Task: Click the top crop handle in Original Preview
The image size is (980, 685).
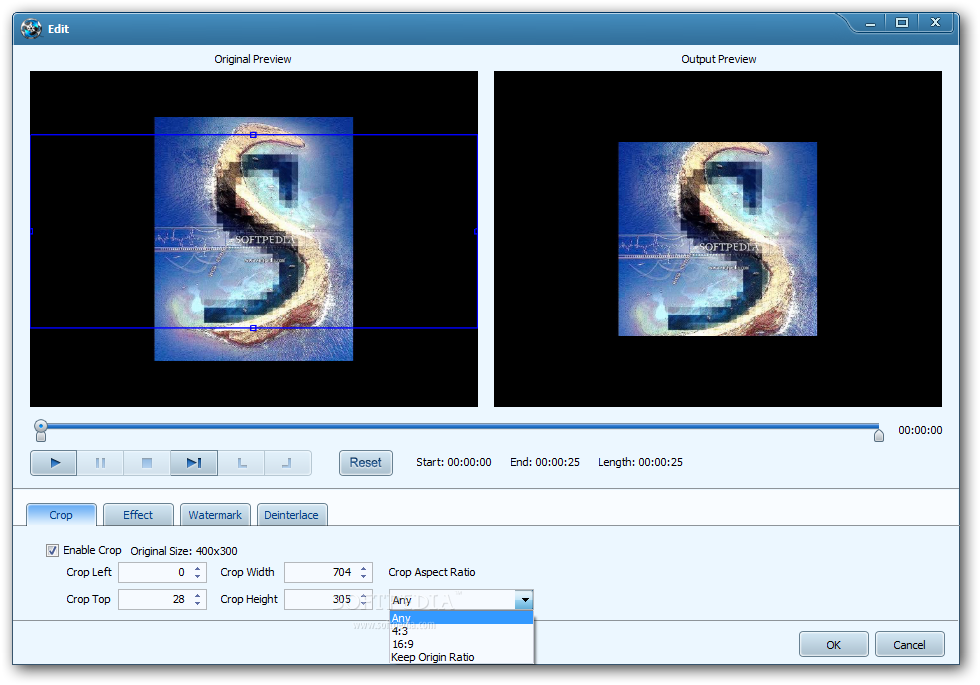Action: pyautogui.click(x=253, y=134)
